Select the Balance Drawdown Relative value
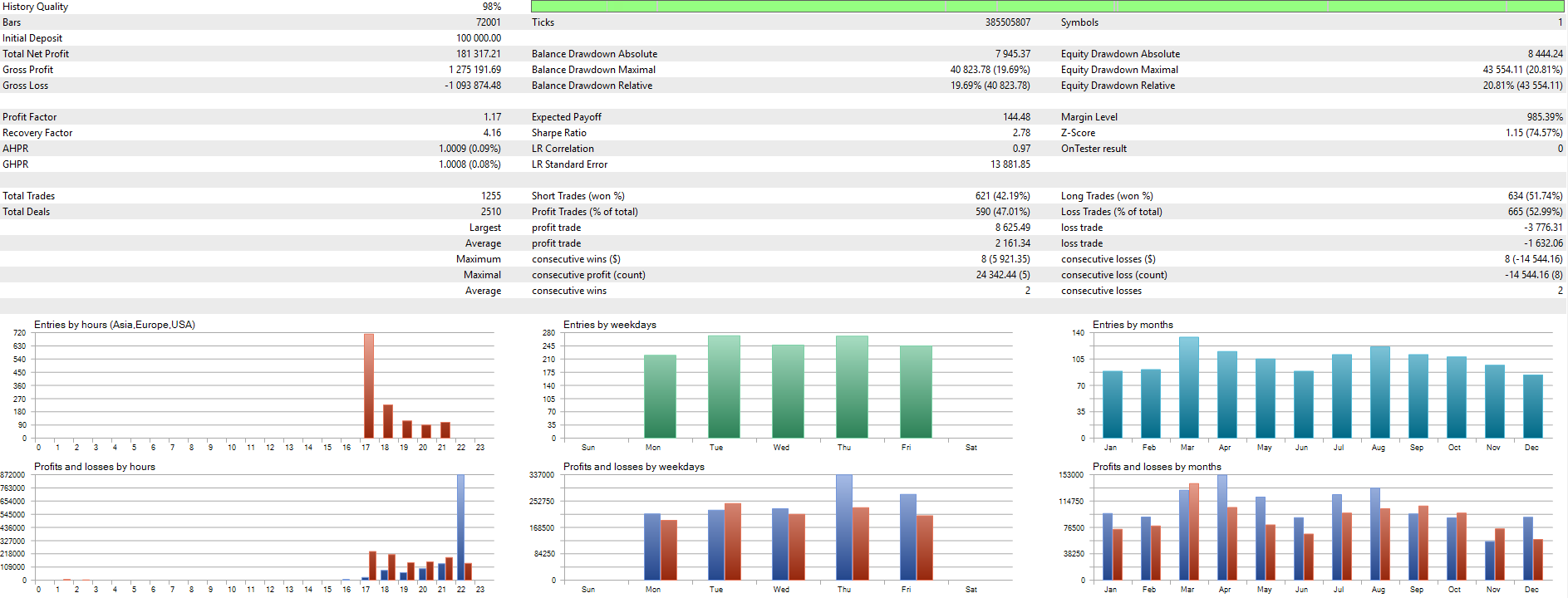This screenshot has width=1568, height=598. tap(990, 86)
